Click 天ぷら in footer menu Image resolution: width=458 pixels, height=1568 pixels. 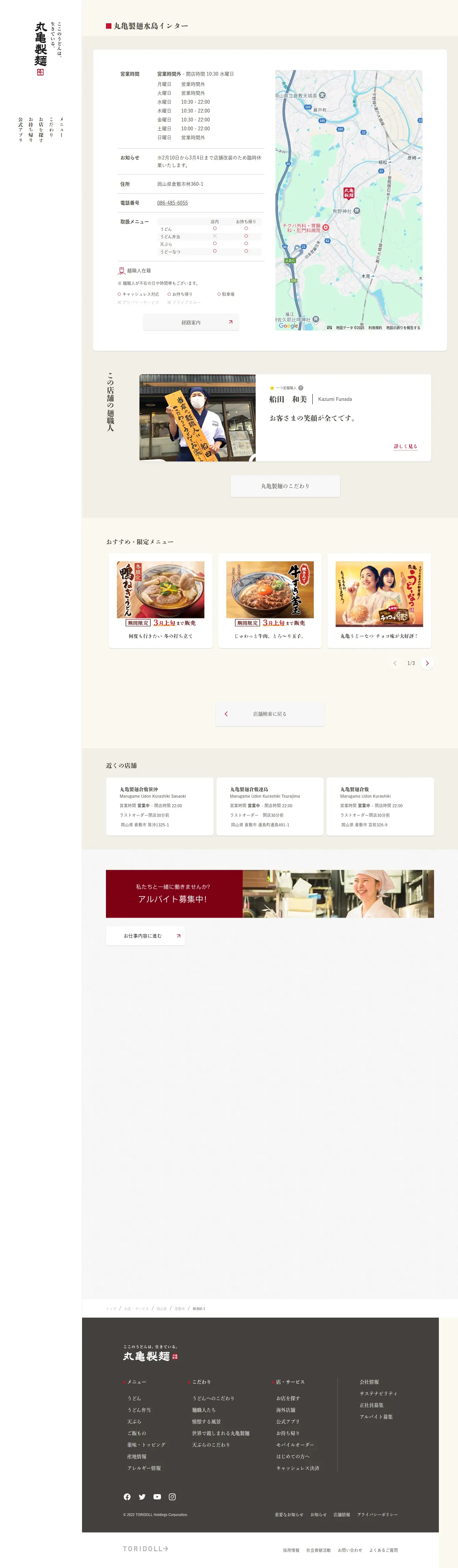coord(134,1421)
